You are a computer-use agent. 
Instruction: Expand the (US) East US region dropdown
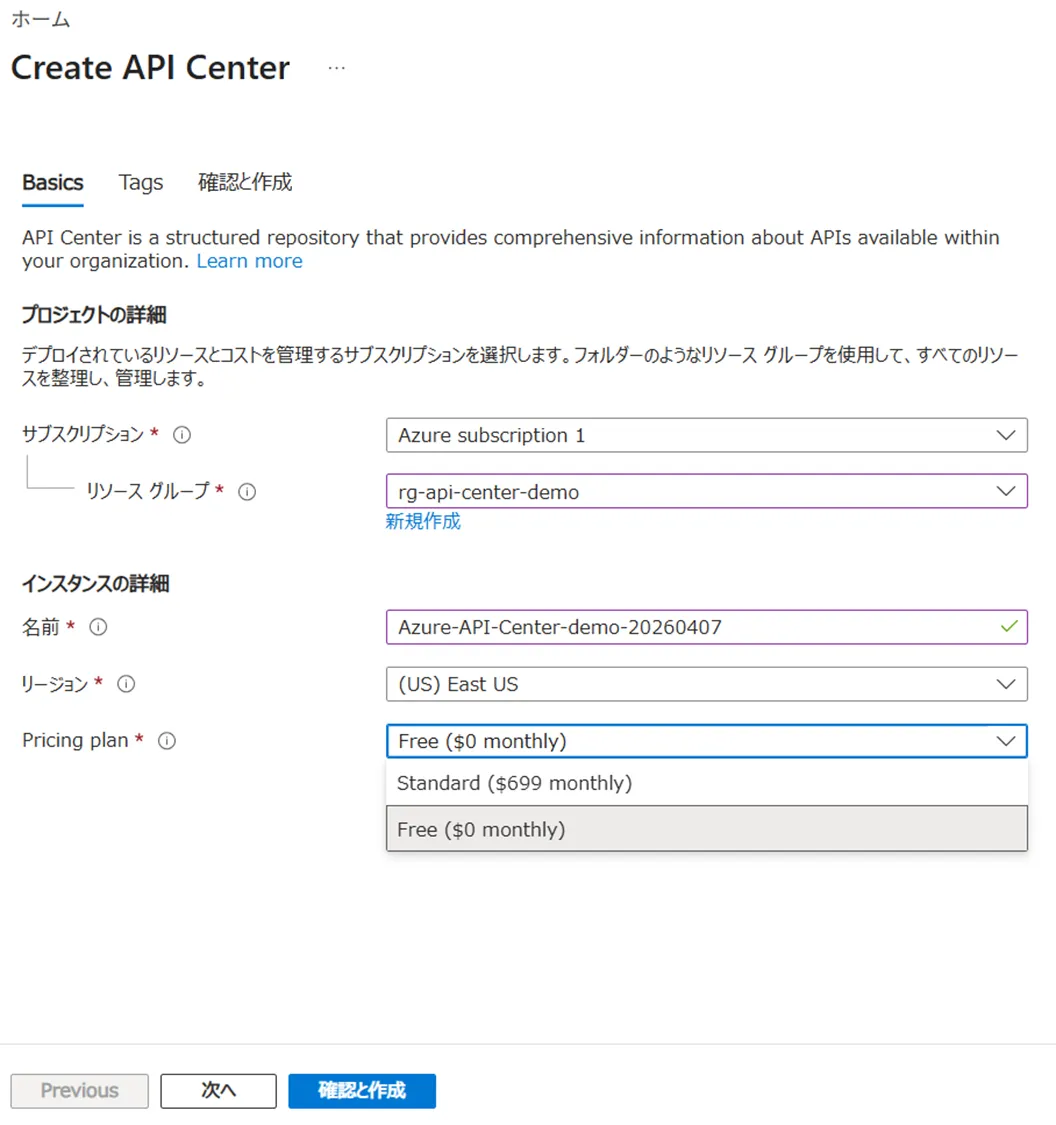[x=706, y=684]
